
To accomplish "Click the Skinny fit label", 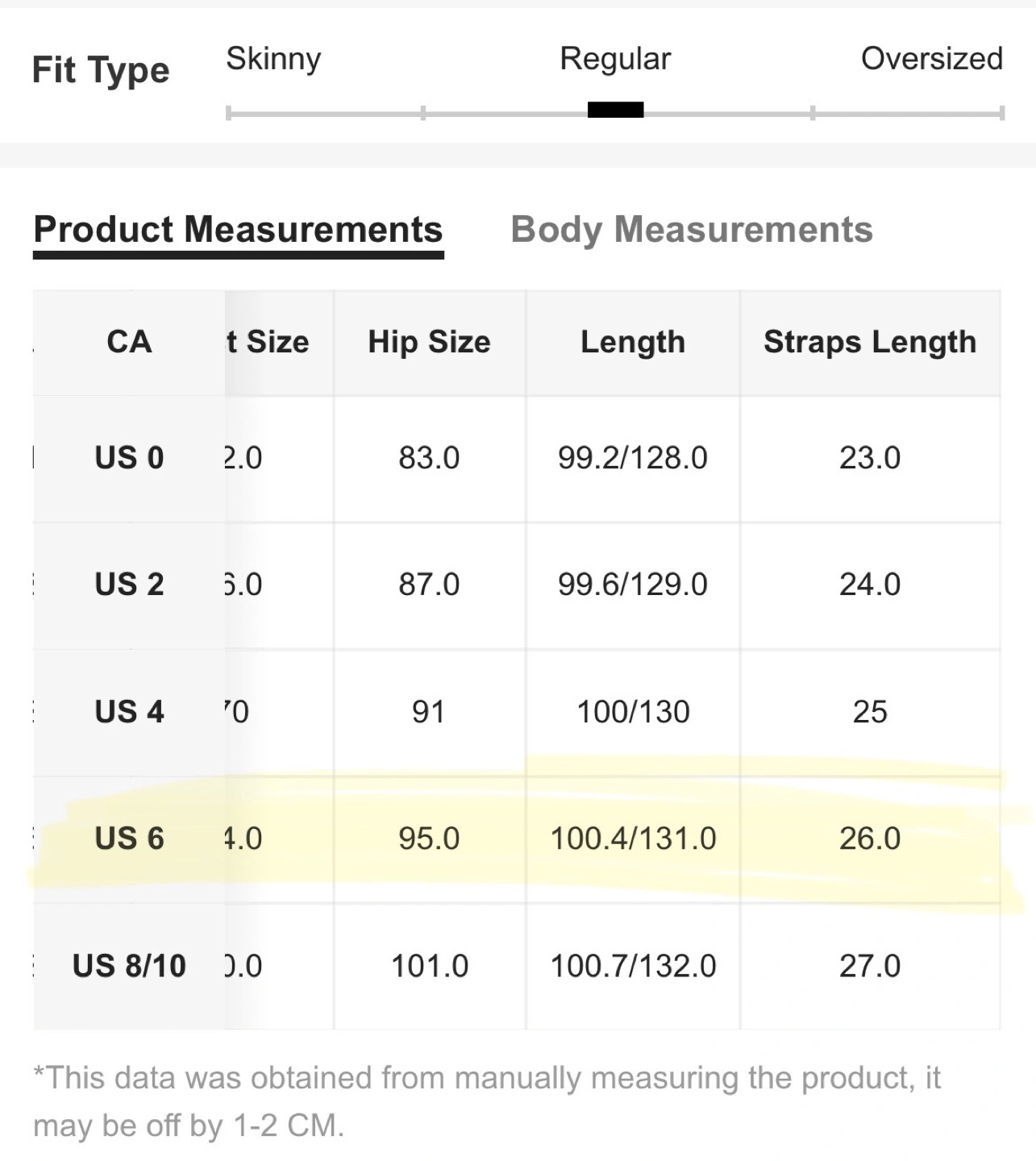I will (x=273, y=59).
